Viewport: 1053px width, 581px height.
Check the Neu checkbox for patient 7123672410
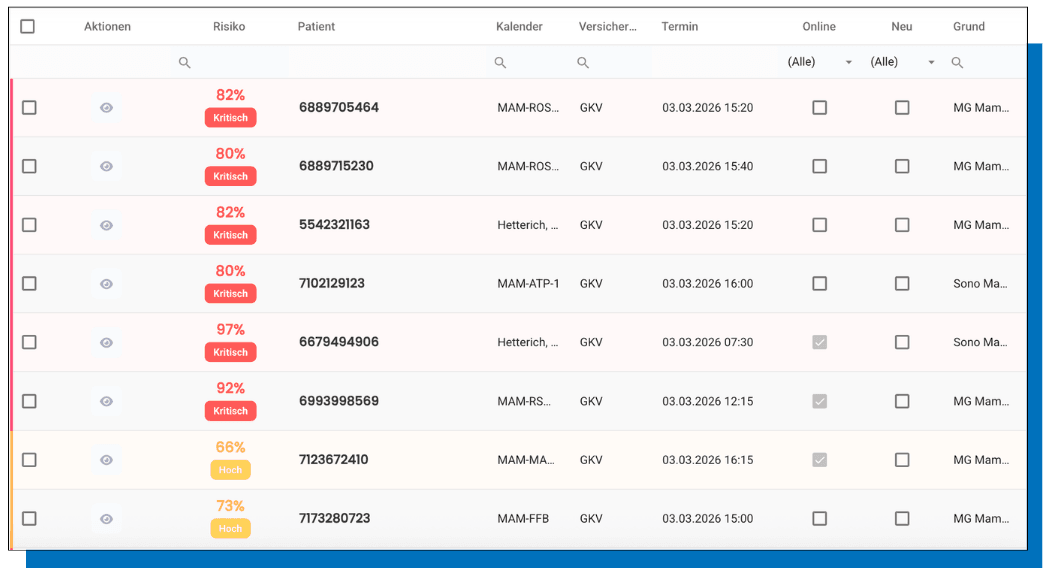click(902, 460)
